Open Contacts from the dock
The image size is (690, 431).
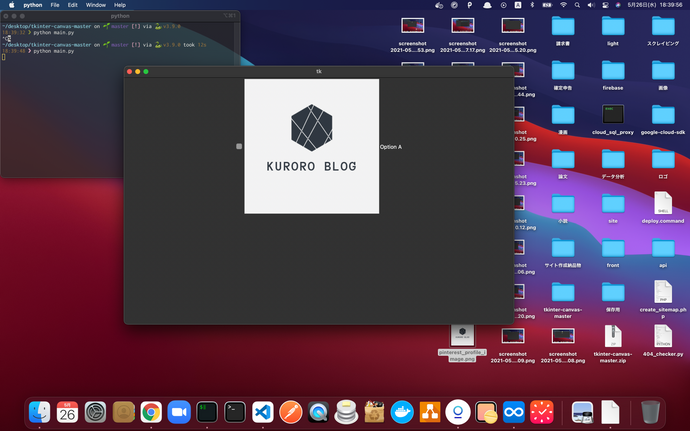tap(123, 413)
